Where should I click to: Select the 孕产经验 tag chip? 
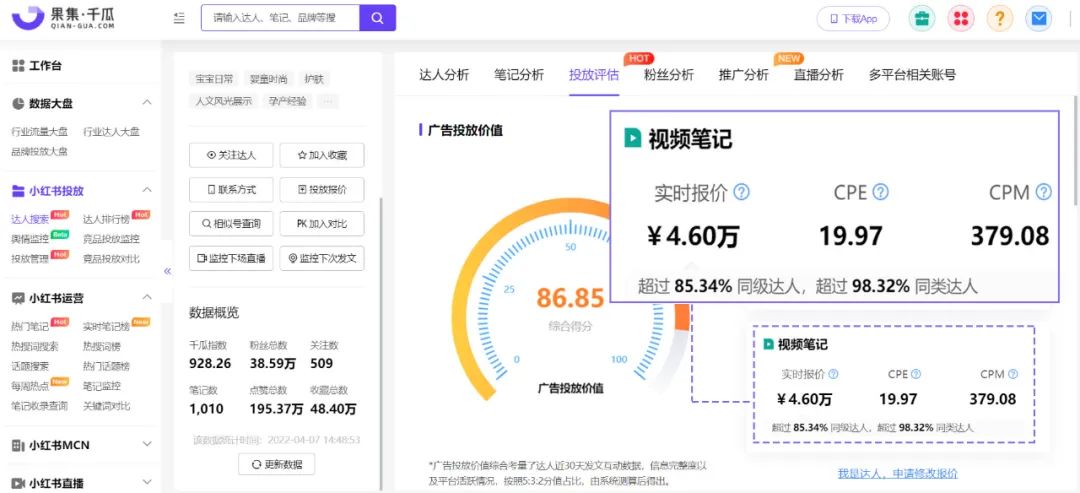[x=288, y=101]
